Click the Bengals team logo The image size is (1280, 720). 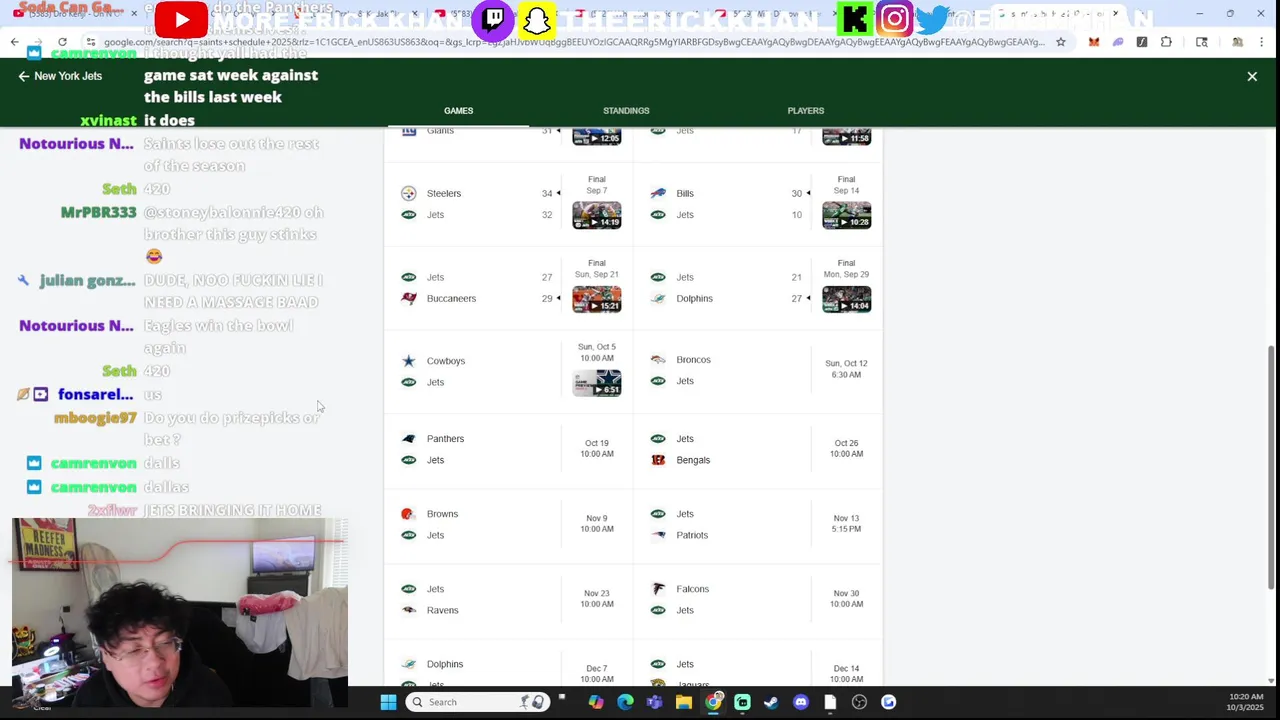coord(658,460)
